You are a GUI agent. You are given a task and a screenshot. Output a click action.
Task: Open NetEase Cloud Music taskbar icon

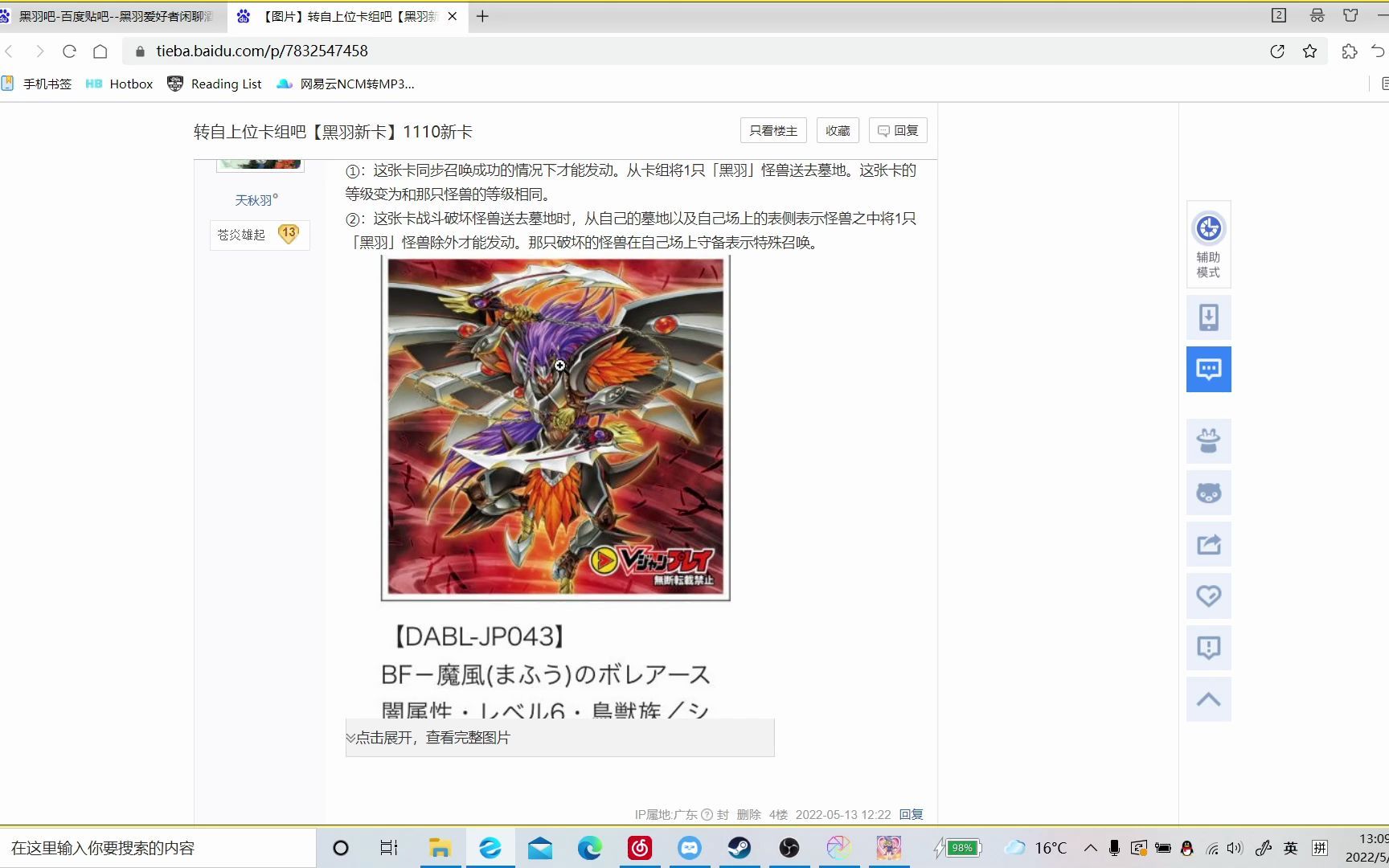tap(640, 848)
